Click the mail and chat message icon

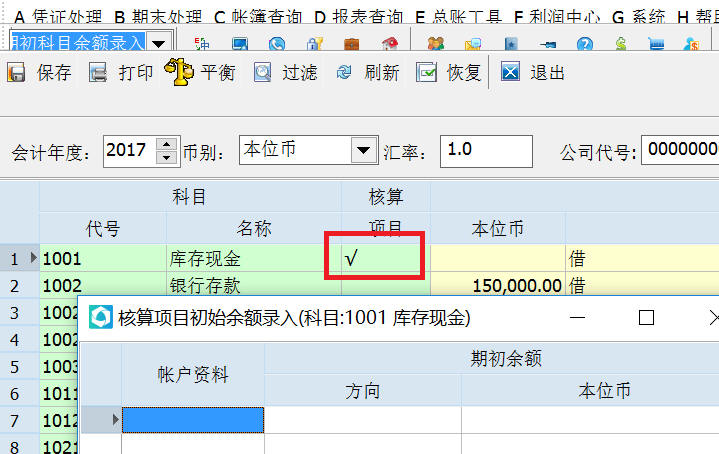[473, 44]
